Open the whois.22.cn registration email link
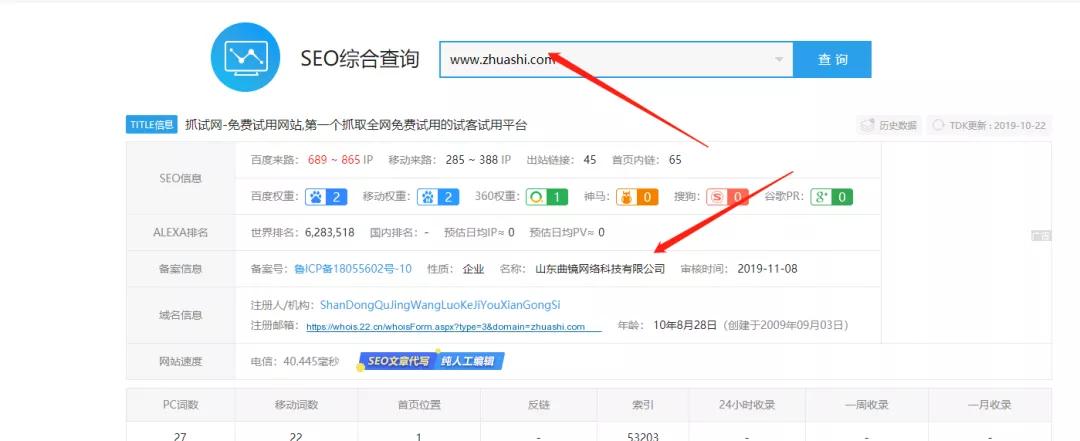This screenshot has height=441, width=1080. coord(446,327)
